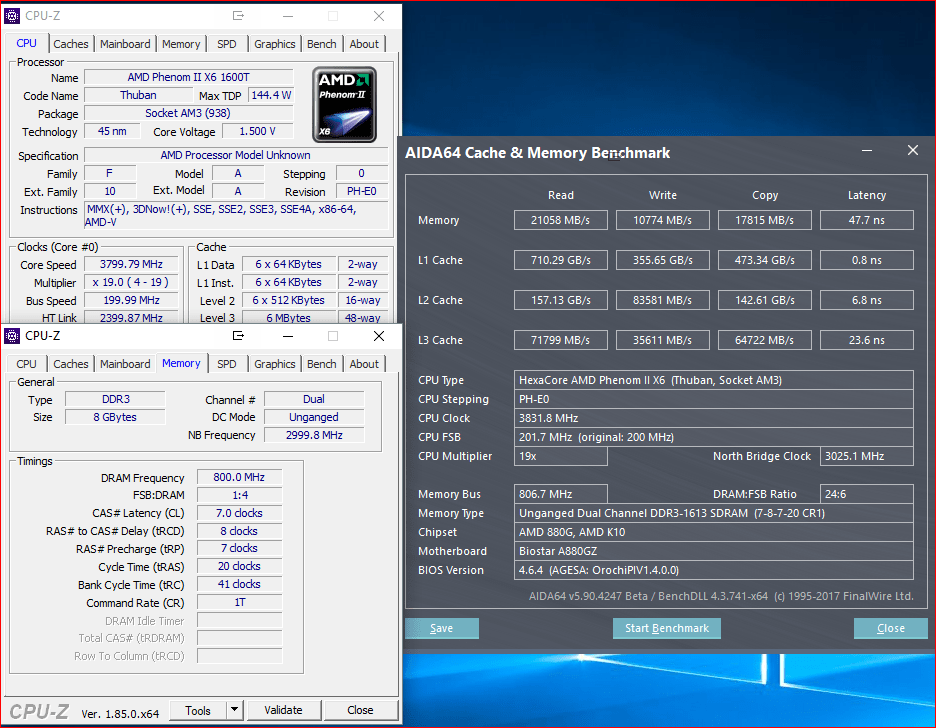Click the L2 Cache Write value 83581 MB/s

pos(663,300)
